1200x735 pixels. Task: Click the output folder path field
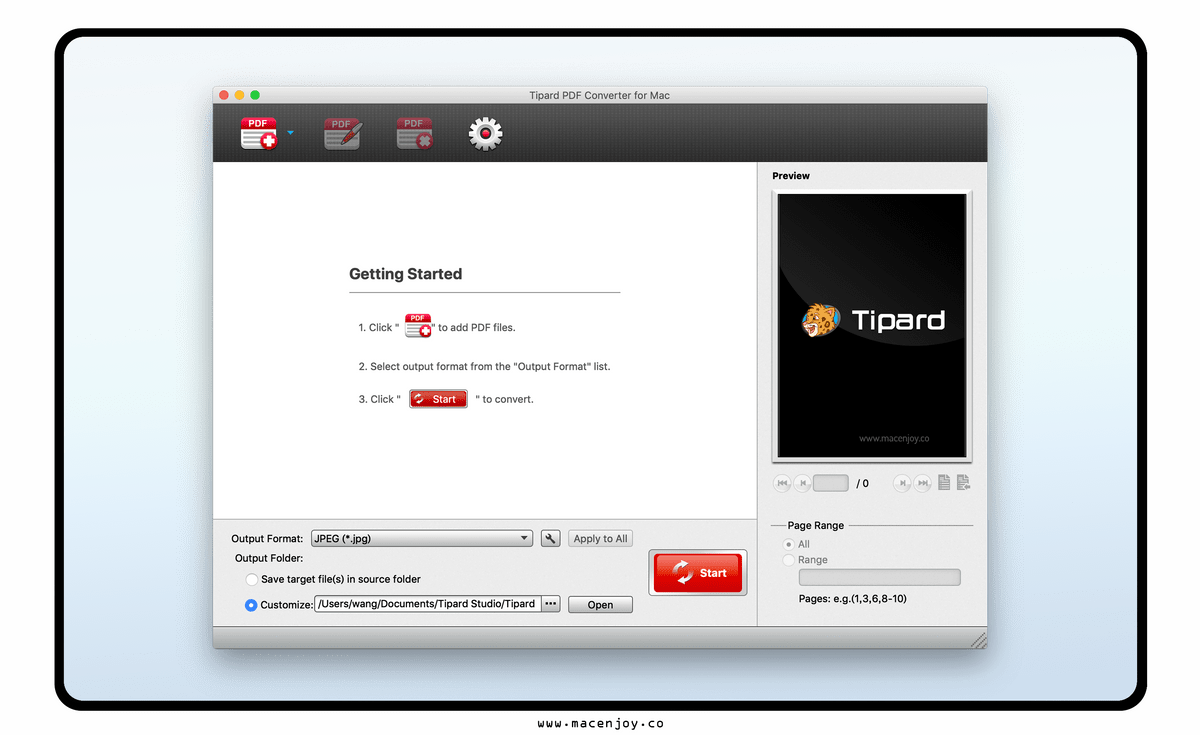(x=427, y=604)
